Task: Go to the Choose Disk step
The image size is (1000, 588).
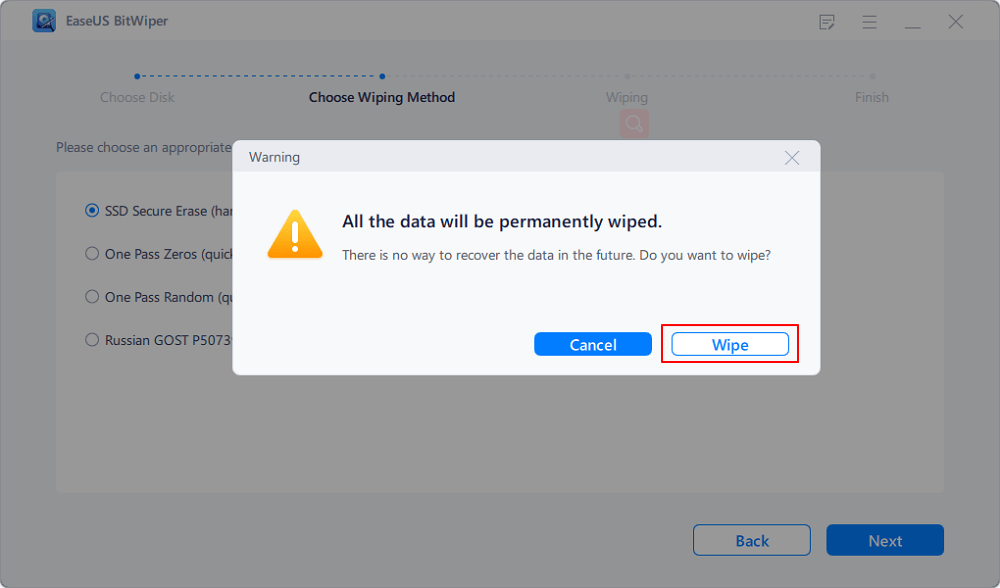Action: pos(136,97)
